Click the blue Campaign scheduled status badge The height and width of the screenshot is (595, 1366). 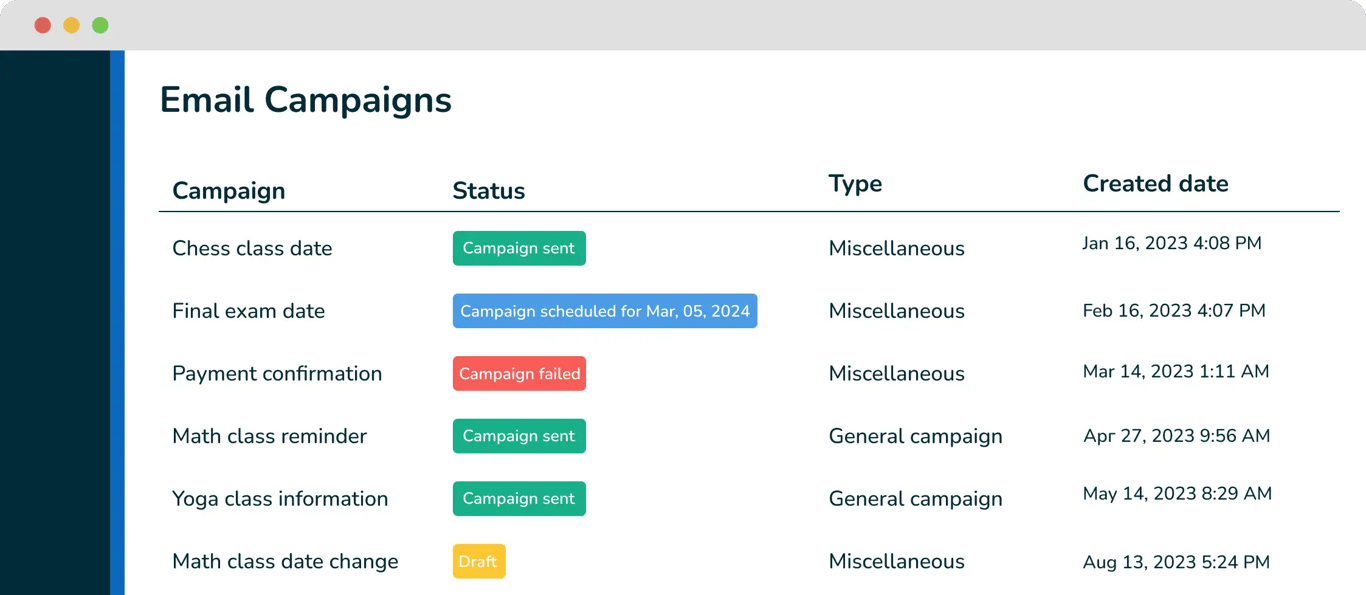pos(605,311)
